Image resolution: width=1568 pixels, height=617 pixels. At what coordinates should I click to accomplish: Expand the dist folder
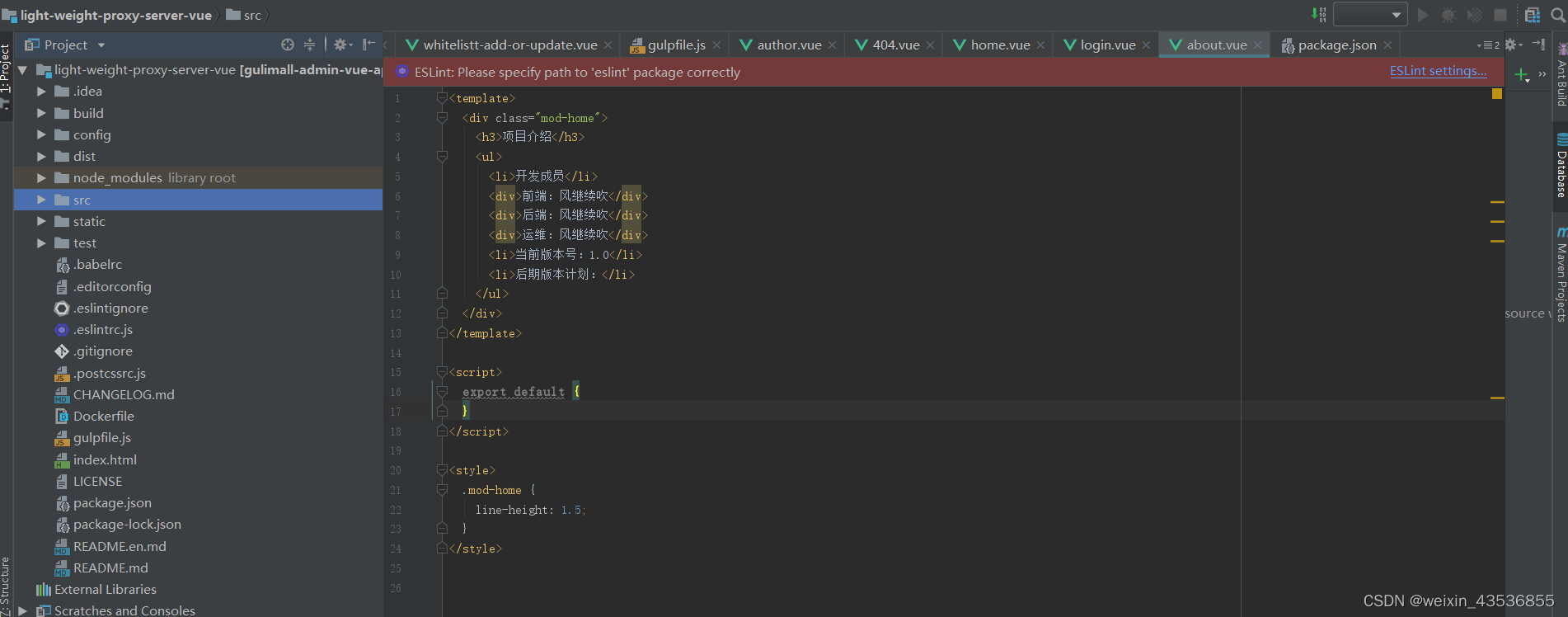click(41, 156)
